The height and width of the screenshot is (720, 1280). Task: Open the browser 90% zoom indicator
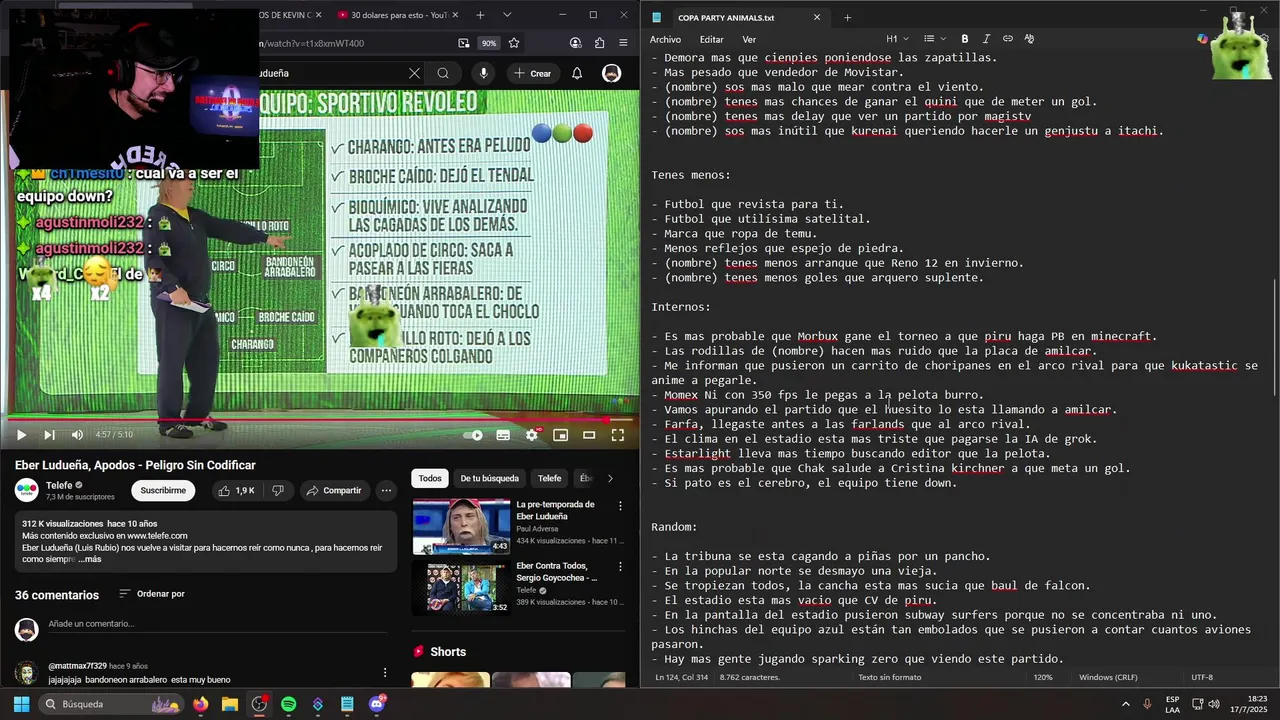pos(489,43)
